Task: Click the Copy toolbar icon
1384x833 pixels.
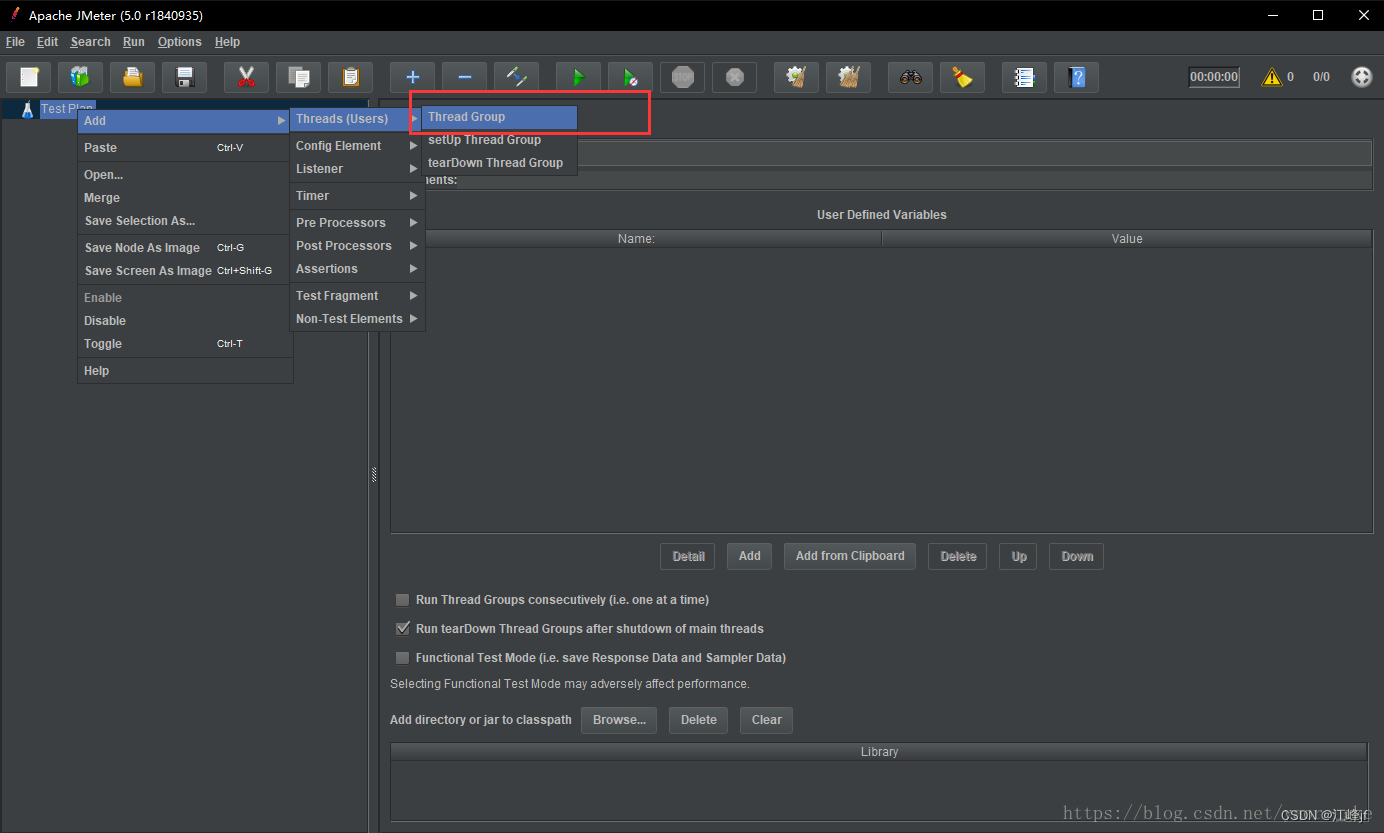Action: coord(298,77)
